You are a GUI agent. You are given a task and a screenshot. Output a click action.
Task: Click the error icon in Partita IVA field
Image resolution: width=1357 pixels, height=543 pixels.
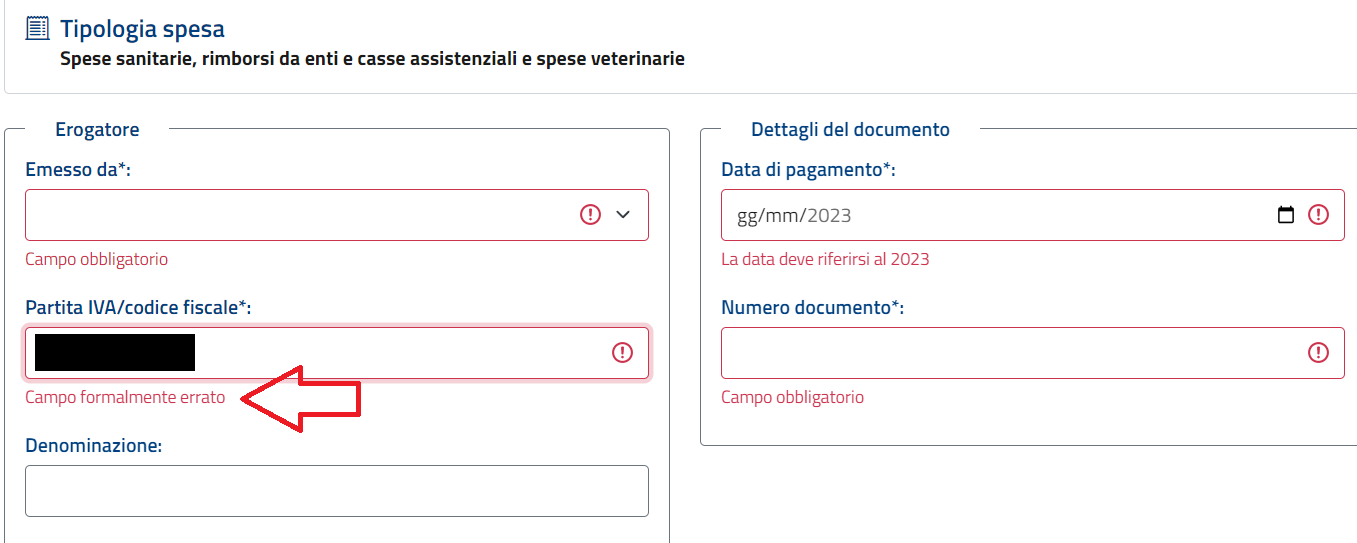(x=623, y=352)
